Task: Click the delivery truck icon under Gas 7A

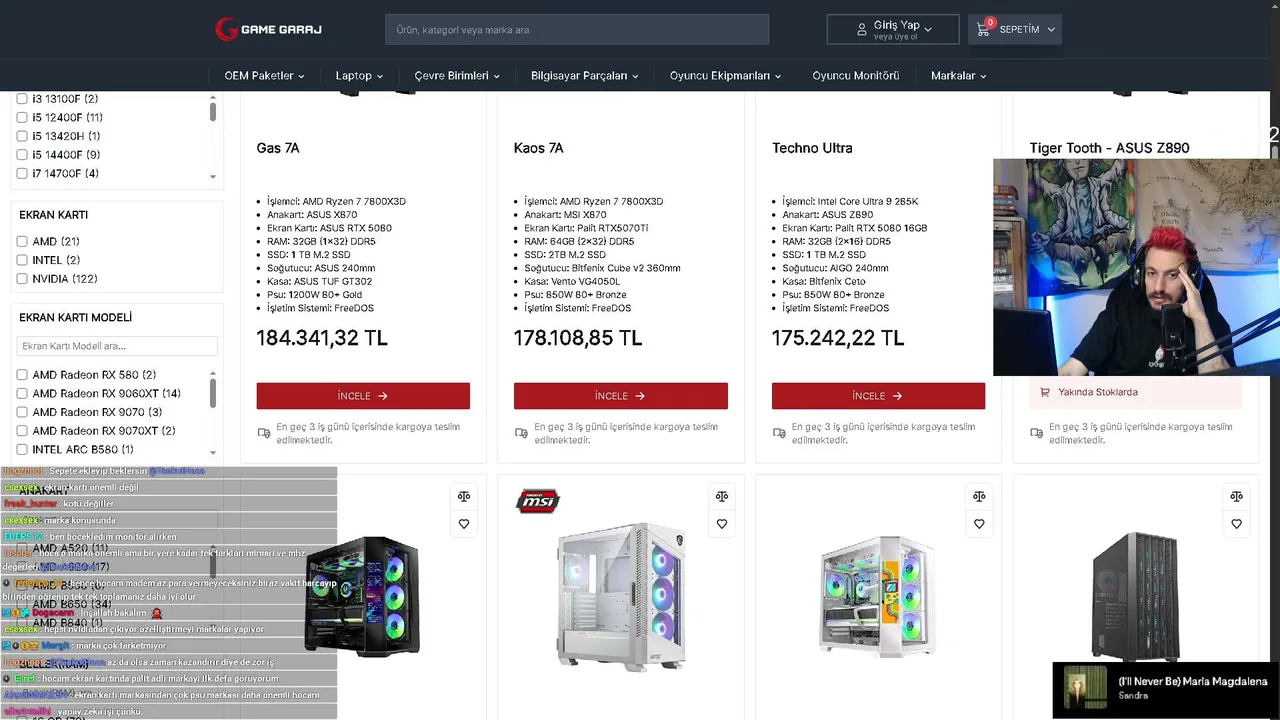Action: [x=264, y=433]
